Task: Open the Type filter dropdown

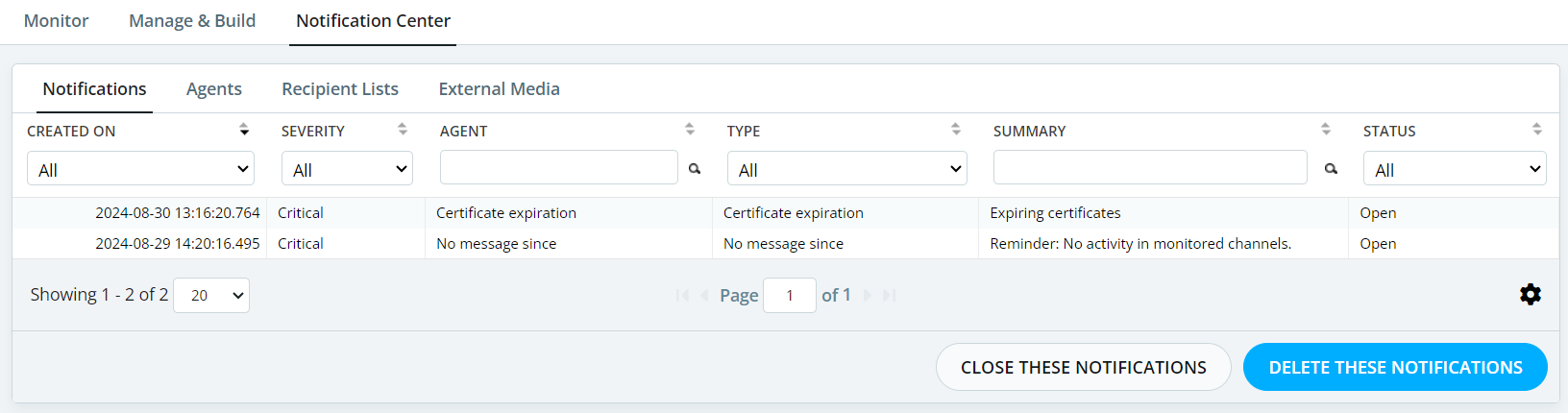Action: [x=847, y=168]
